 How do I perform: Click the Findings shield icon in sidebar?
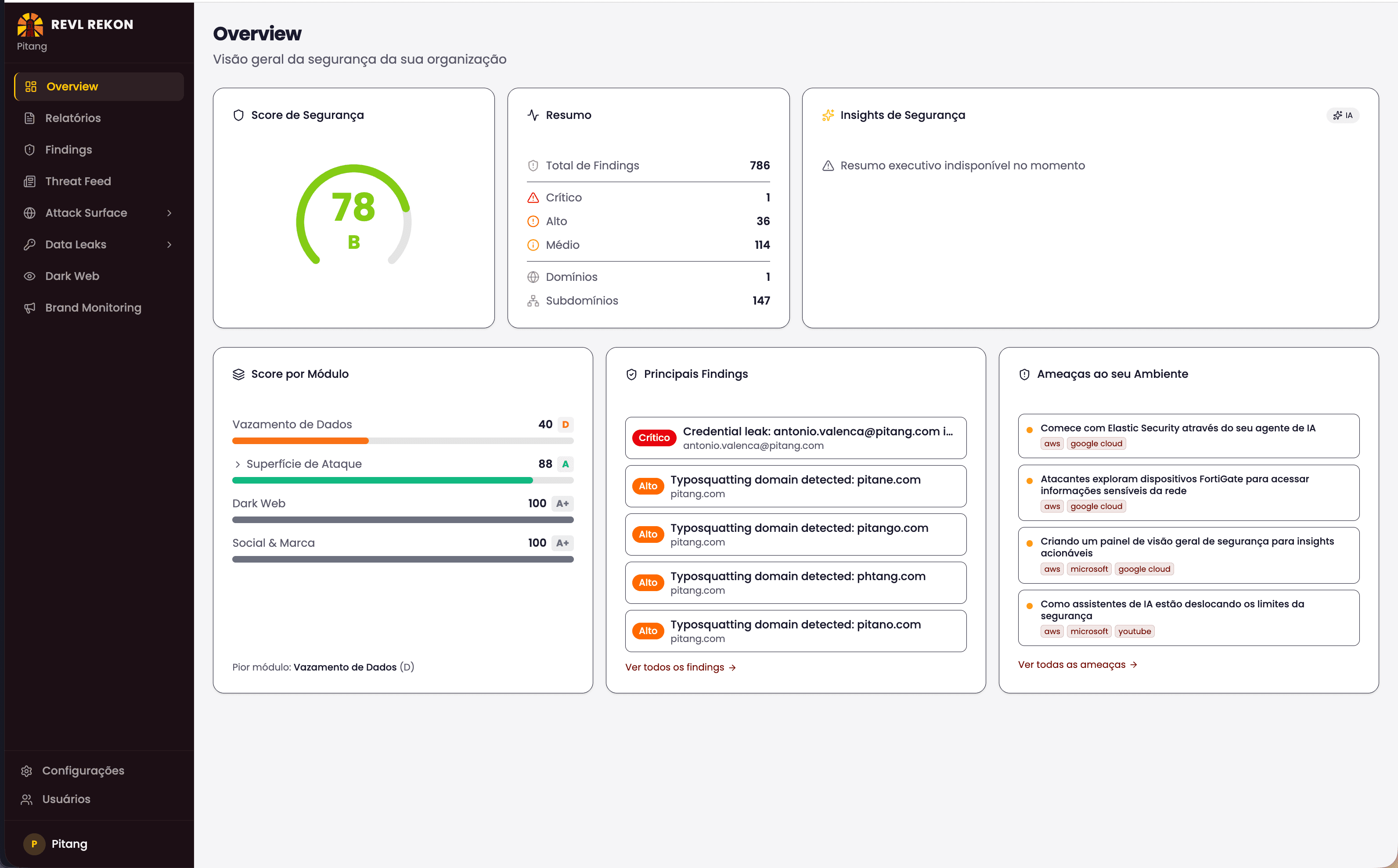tap(30, 150)
